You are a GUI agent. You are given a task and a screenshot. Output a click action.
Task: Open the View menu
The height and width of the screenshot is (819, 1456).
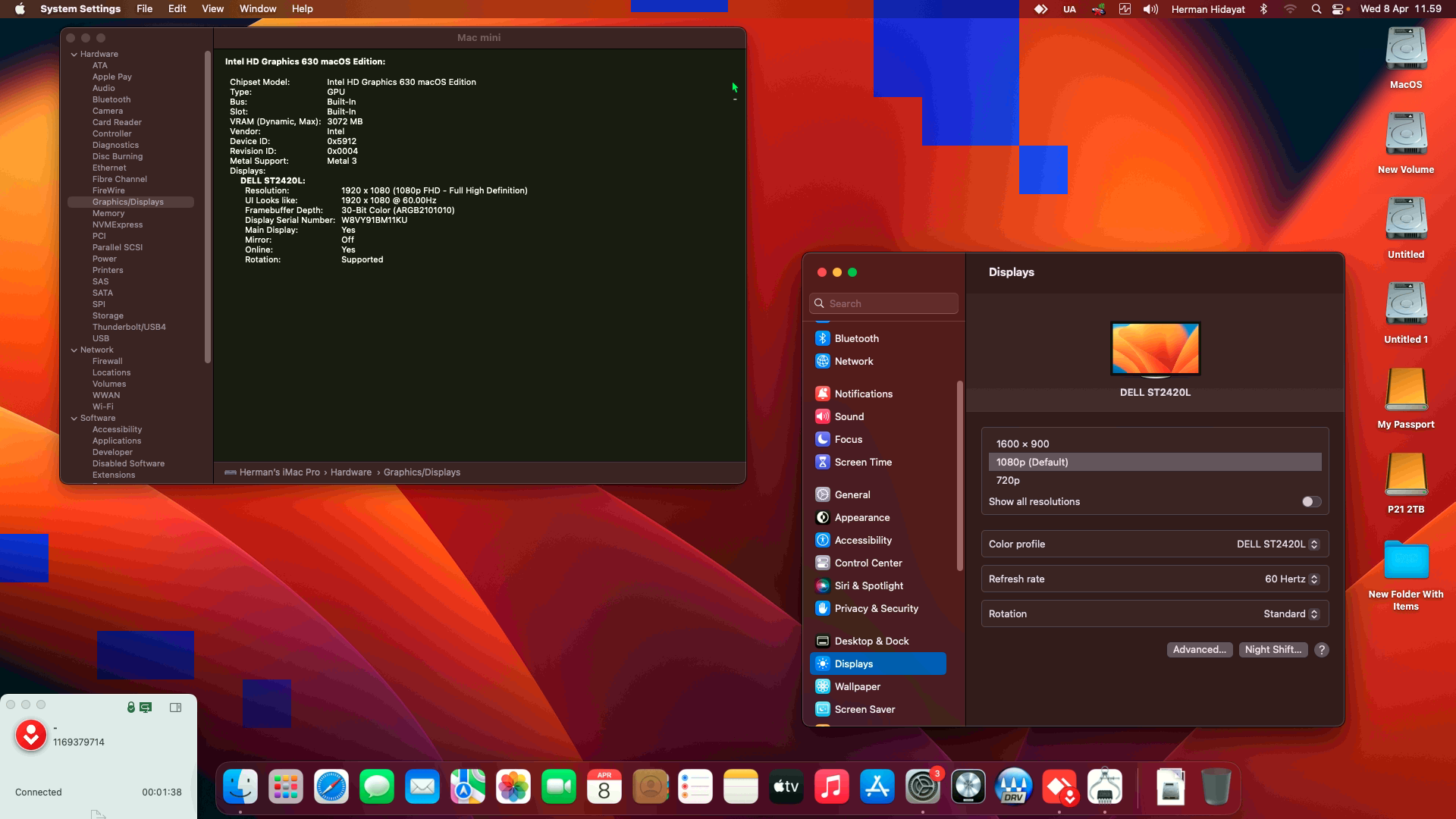tap(212, 8)
